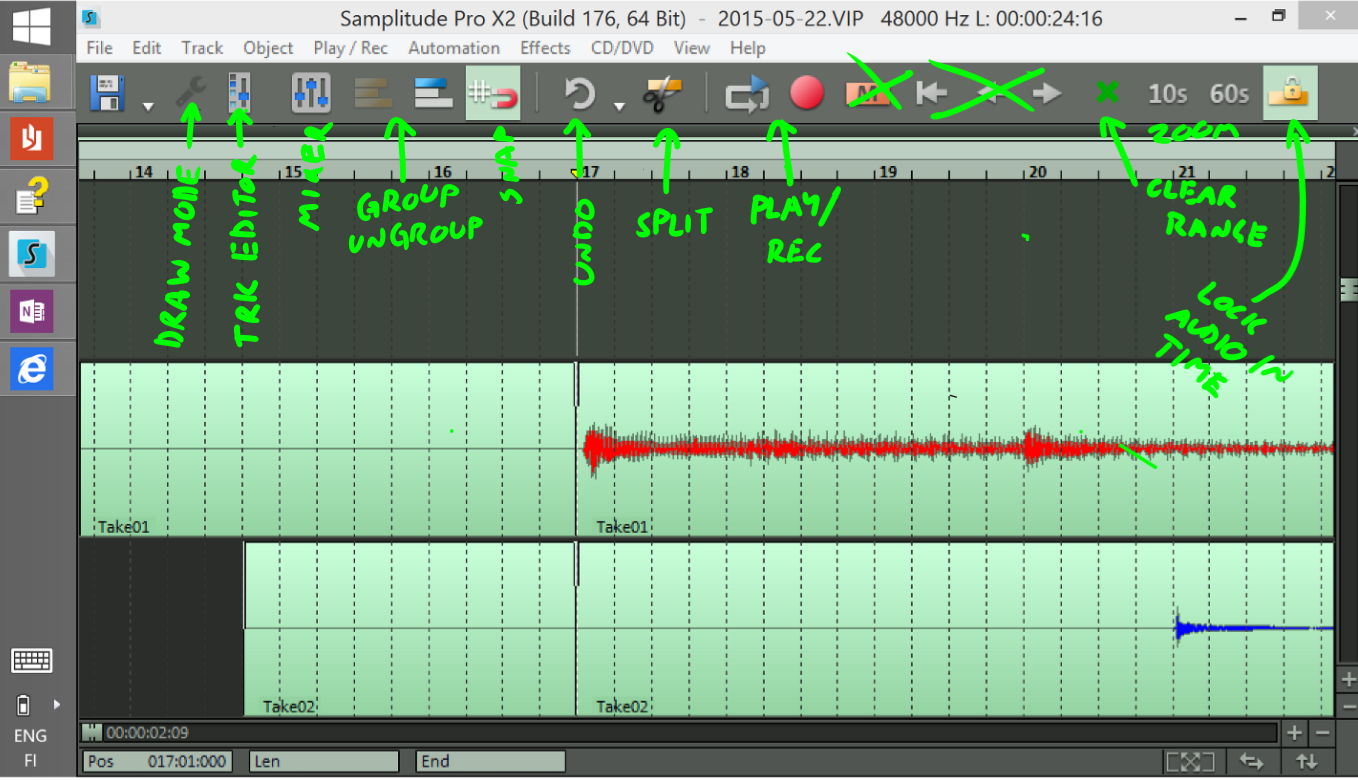The image size is (1358, 780).
Task: Click the green X Clear Range icon
Action: coord(1106,93)
